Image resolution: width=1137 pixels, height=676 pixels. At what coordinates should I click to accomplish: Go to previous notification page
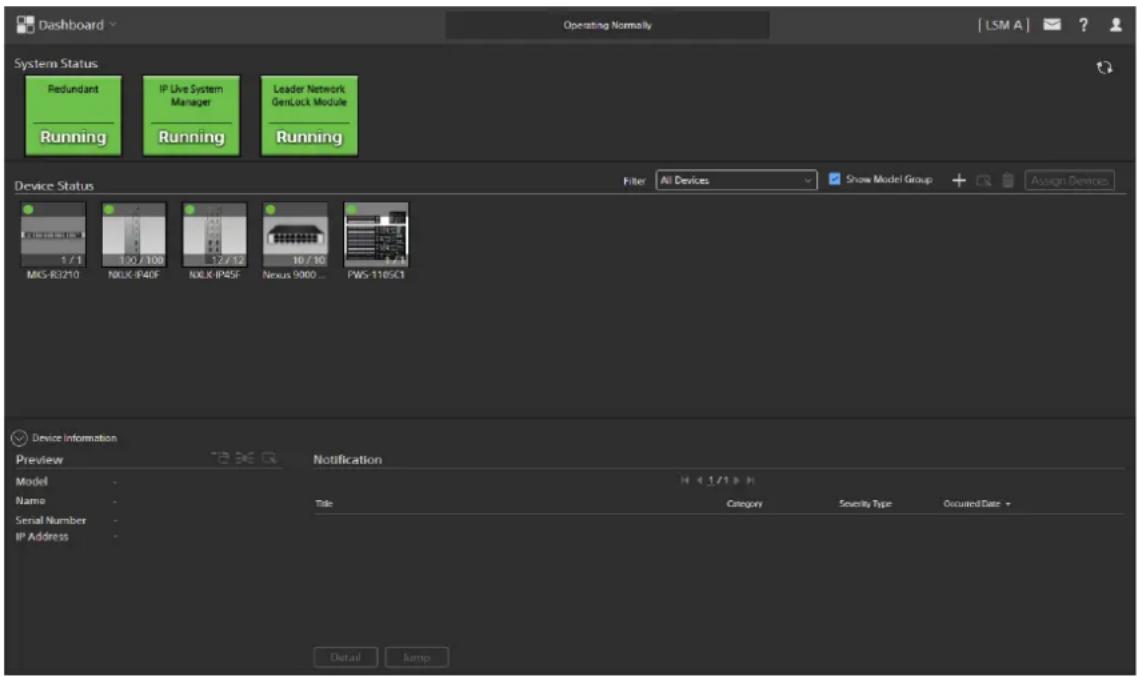tap(700, 480)
